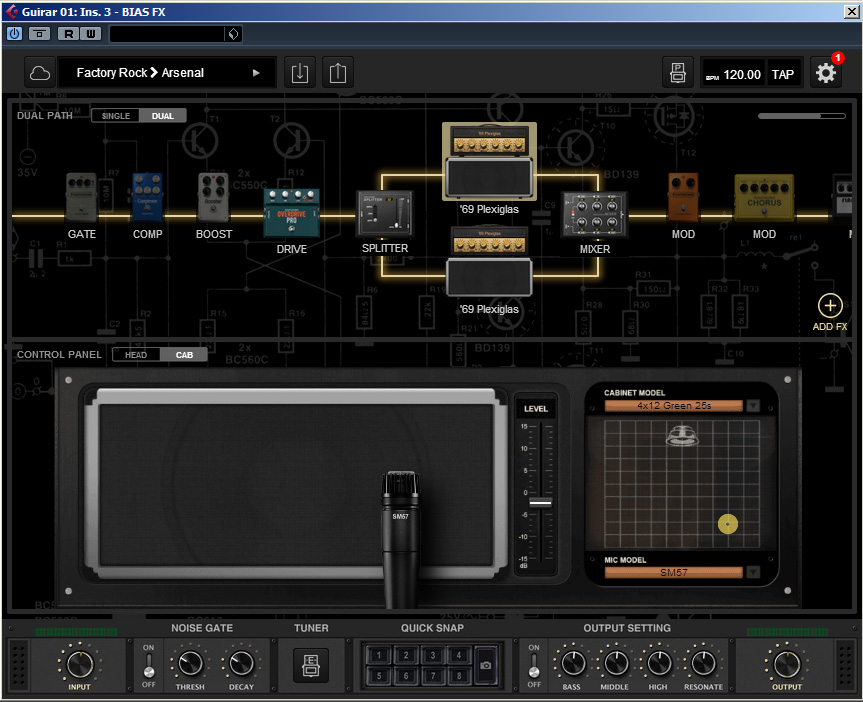Select Quick Snap slot 1
Image resolution: width=863 pixels, height=702 pixels.
(x=380, y=655)
